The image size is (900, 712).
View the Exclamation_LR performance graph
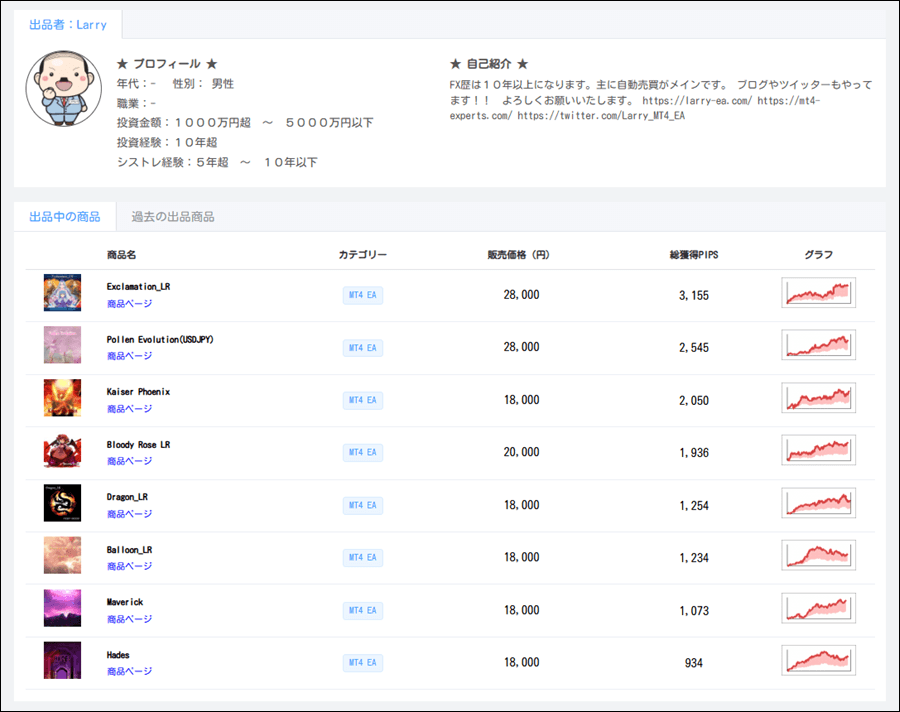pyautogui.click(x=819, y=294)
